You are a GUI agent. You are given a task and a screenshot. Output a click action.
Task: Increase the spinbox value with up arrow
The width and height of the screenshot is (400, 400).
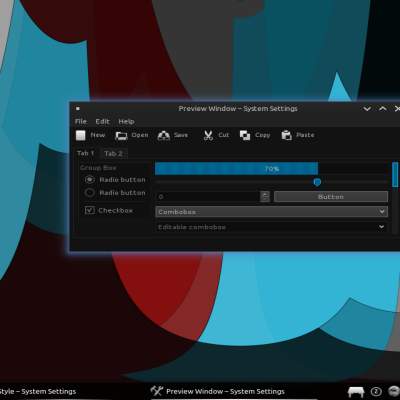[x=265, y=194]
